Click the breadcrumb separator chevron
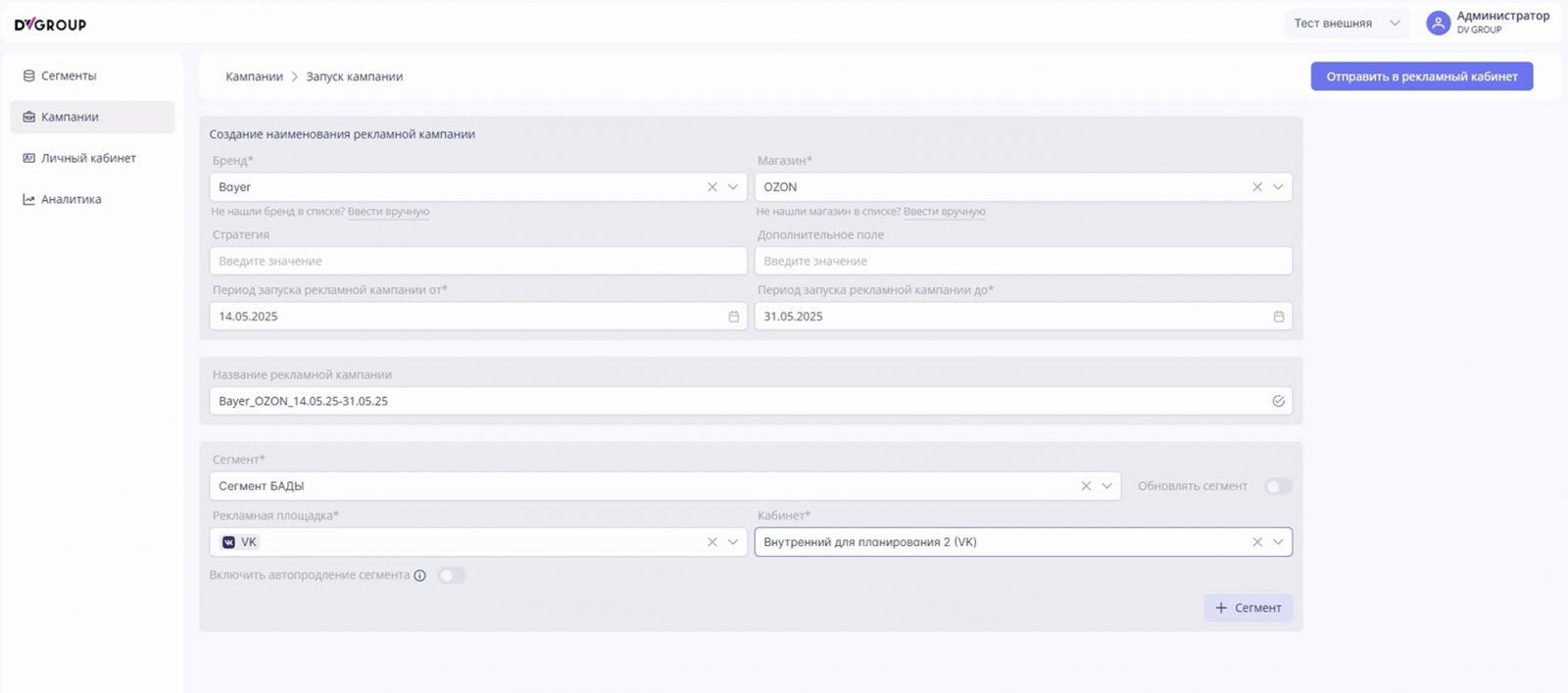The width and height of the screenshot is (1568, 693). point(294,76)
